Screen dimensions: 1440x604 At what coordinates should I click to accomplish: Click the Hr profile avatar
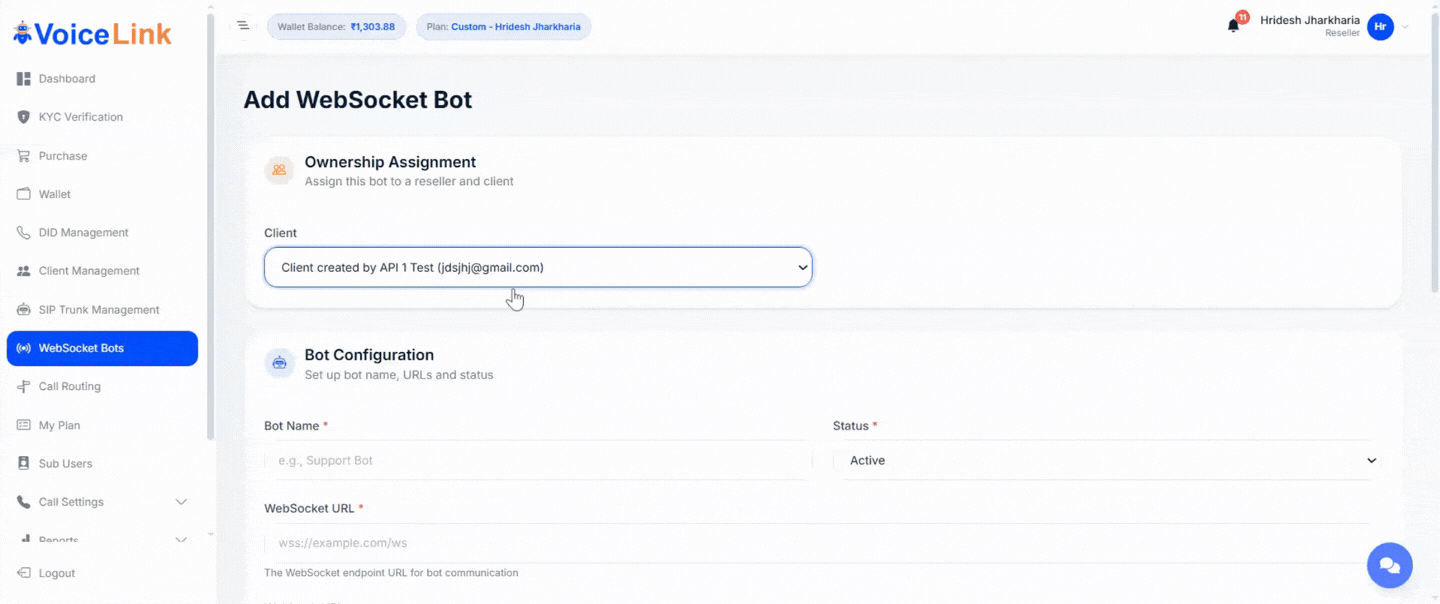click(1381, 27)
